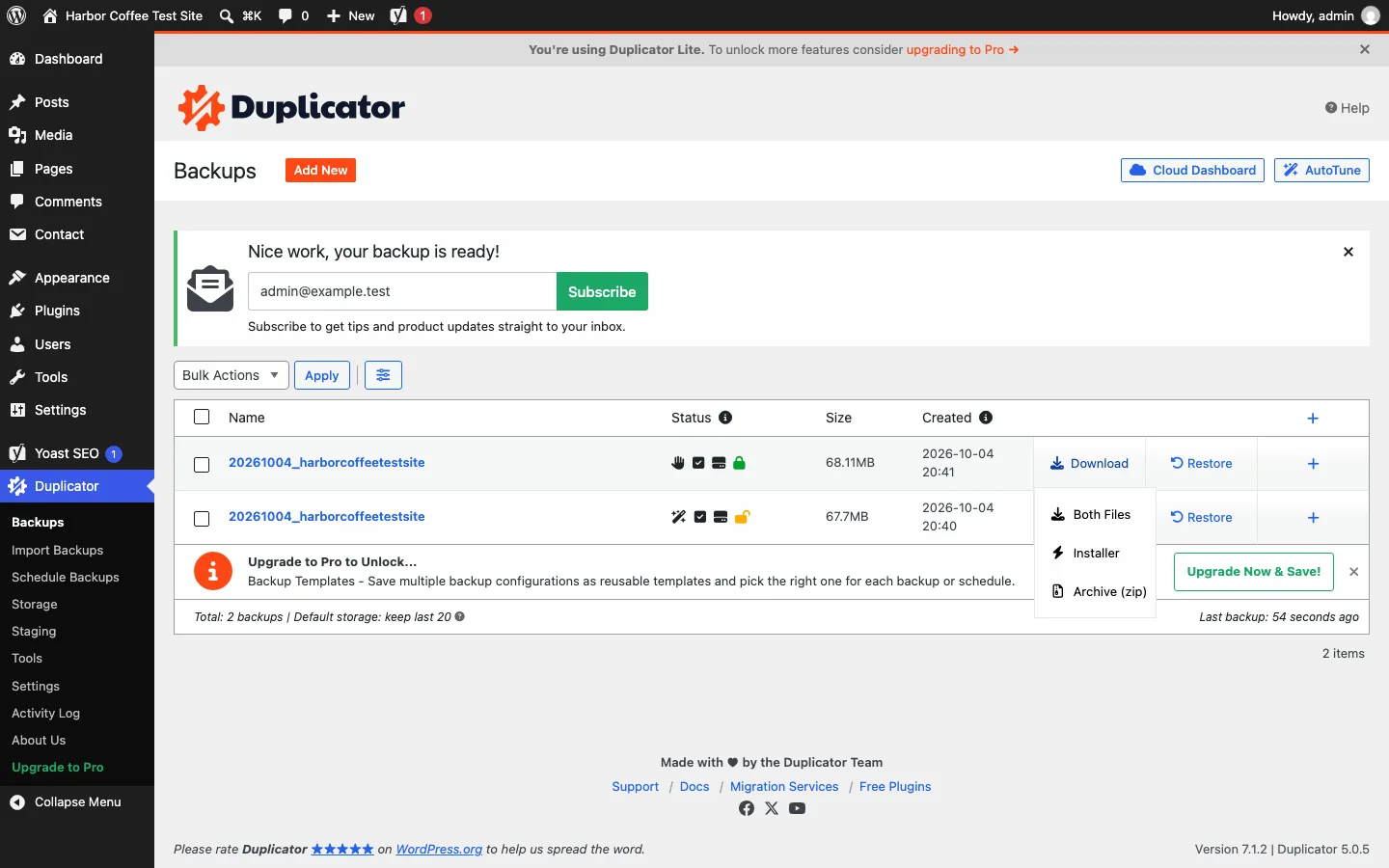Image resolution: width=1389 pixels, height=868 pixels.
Task: Click the info icon beside Created header
Action: [986, 418]
